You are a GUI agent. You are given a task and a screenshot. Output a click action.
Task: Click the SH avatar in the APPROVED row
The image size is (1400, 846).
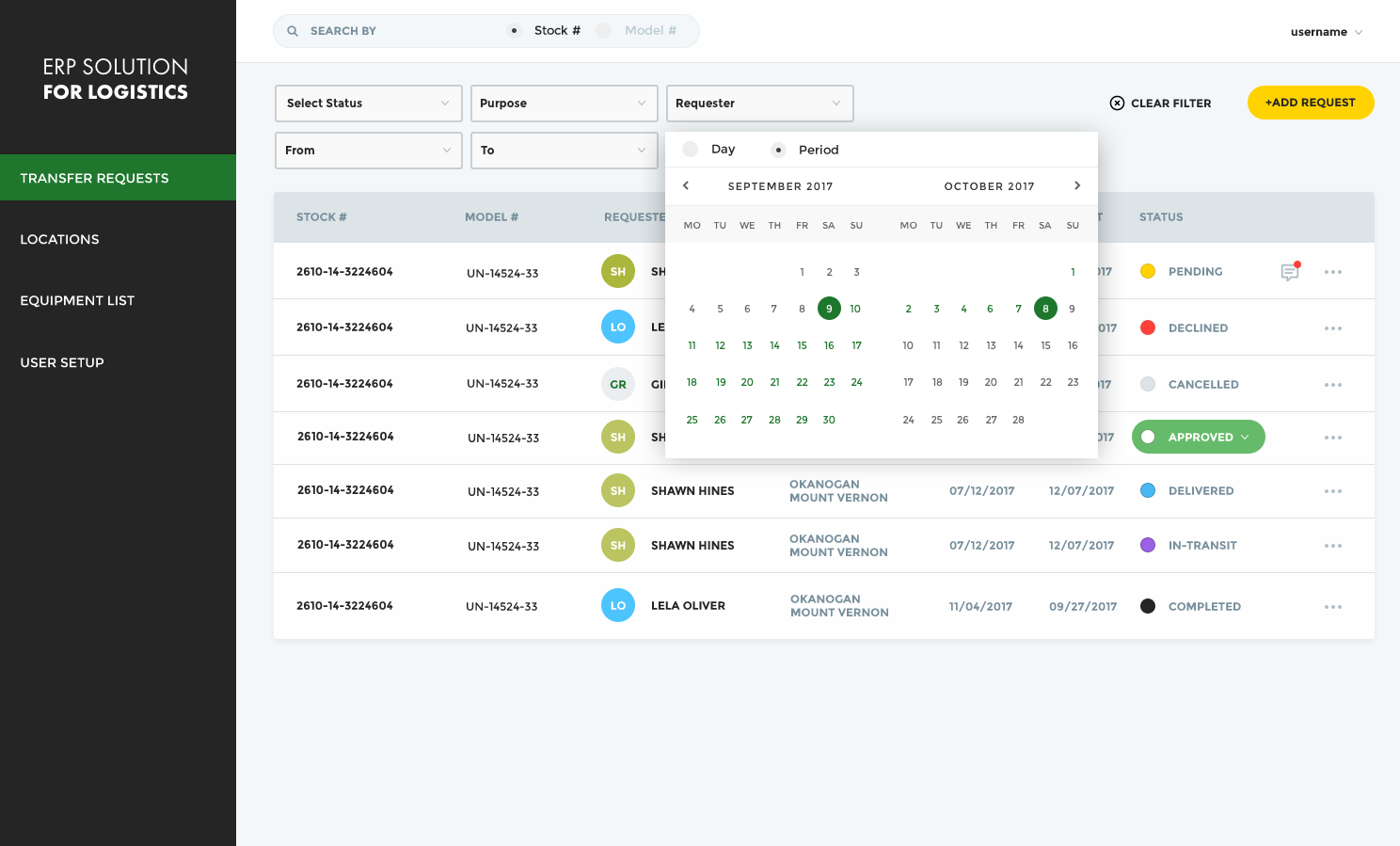tap(618, 437)
